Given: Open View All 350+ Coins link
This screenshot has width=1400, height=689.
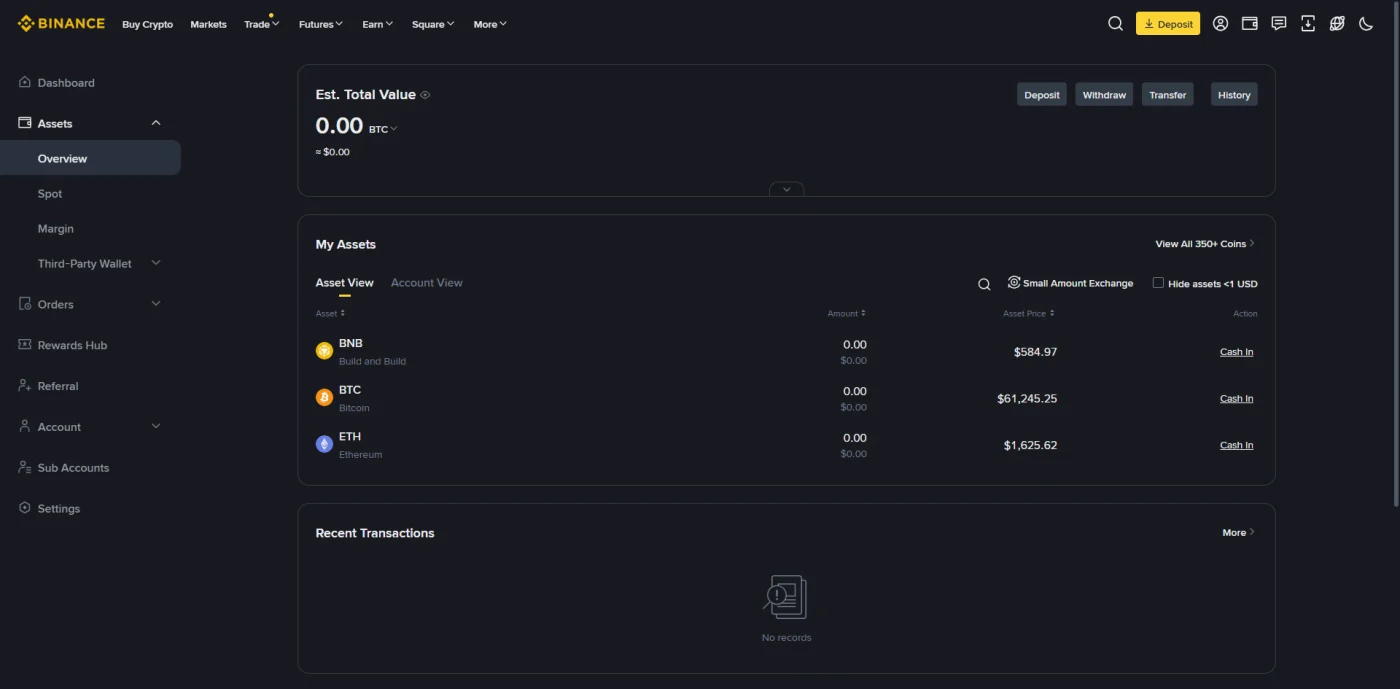Looking at the screenshot, I should click(1205, 244).
